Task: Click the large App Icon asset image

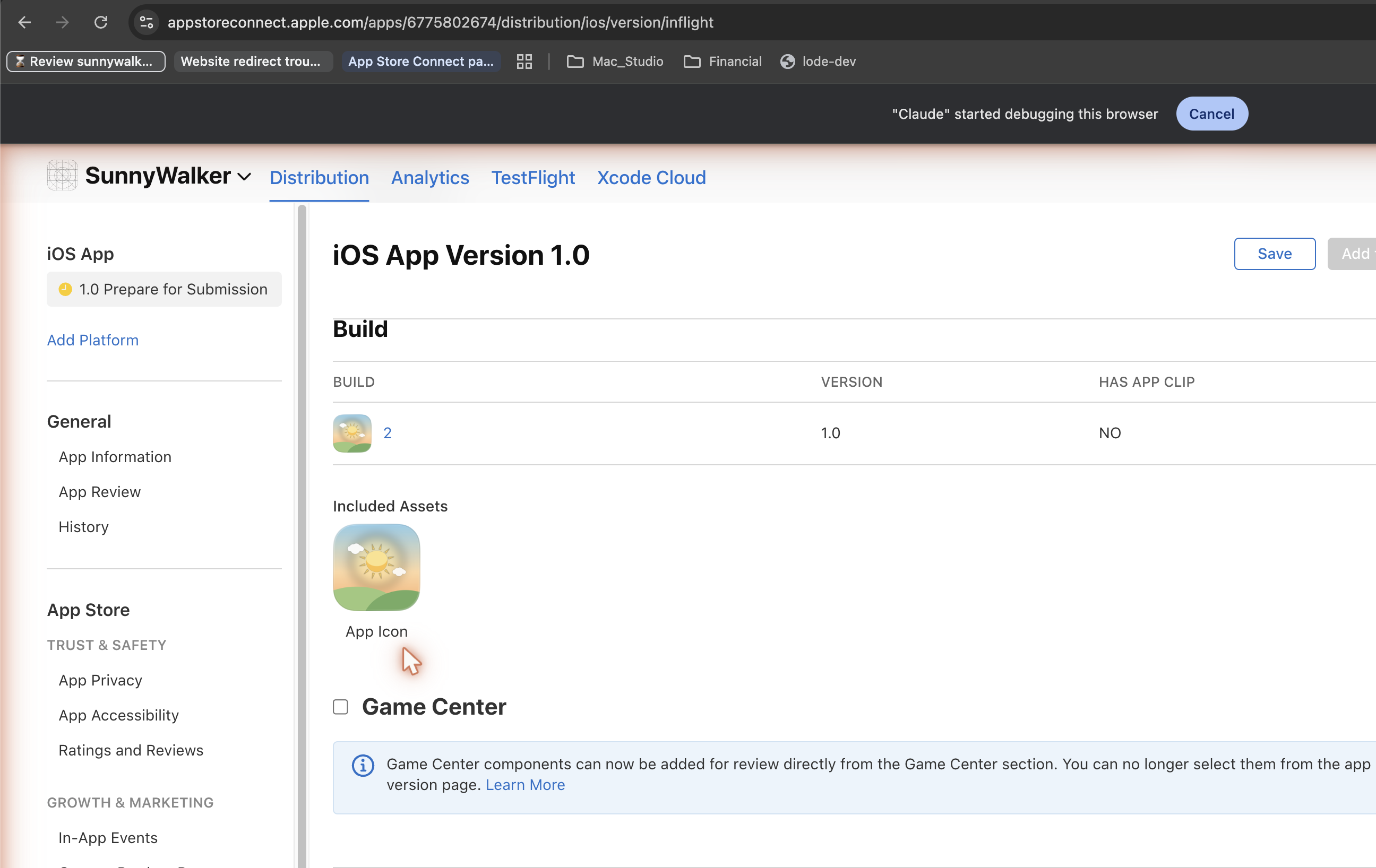Action: click(376, 567)
